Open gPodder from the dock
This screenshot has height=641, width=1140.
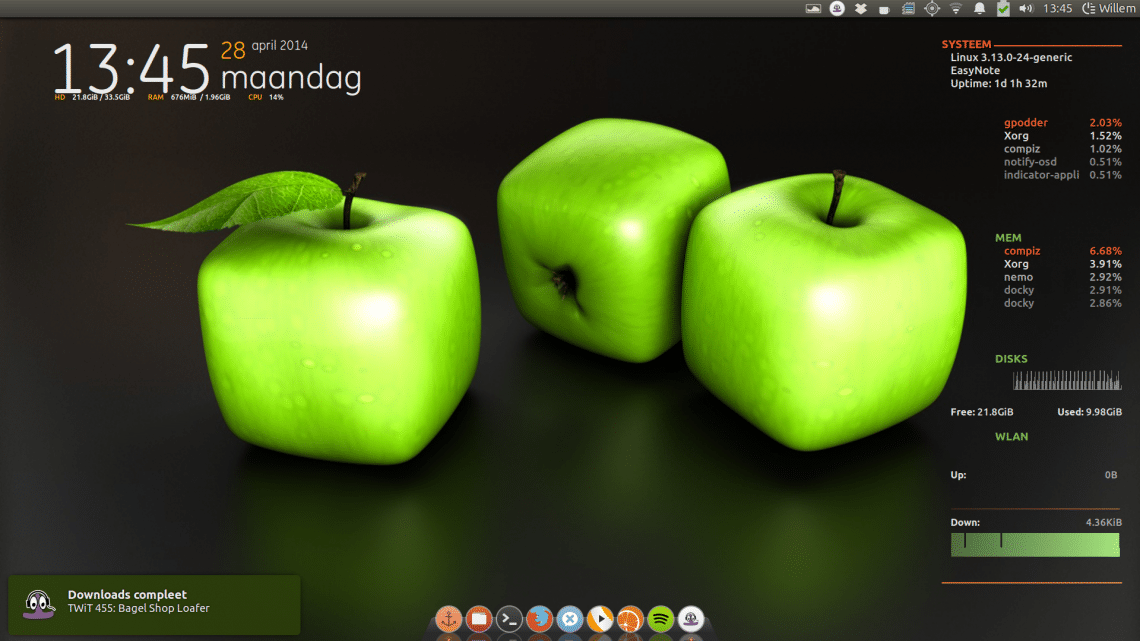[x=691, y=619]
